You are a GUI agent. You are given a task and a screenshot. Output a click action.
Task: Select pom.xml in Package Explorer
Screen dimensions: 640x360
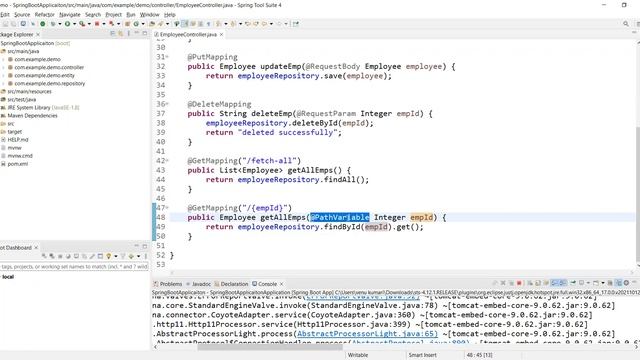(18, 164)
